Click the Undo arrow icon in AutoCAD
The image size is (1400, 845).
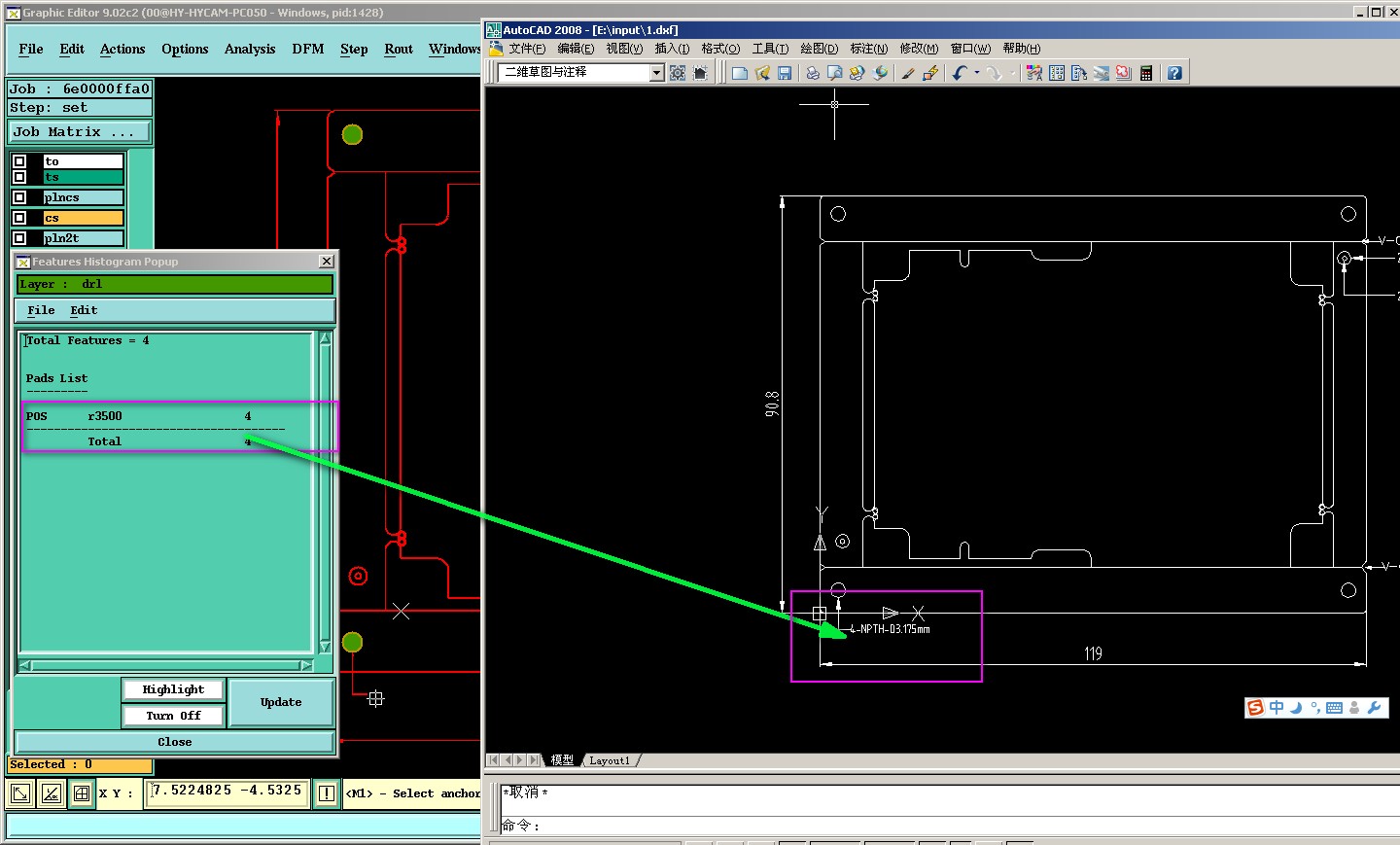(x=960, y=73)
